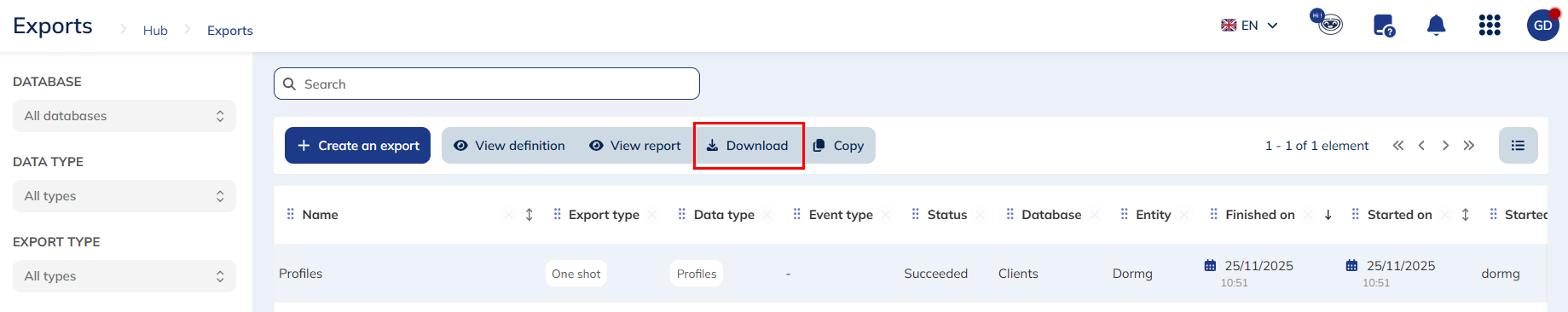Remove the Data type column with its X

click(x=767, y=215)
